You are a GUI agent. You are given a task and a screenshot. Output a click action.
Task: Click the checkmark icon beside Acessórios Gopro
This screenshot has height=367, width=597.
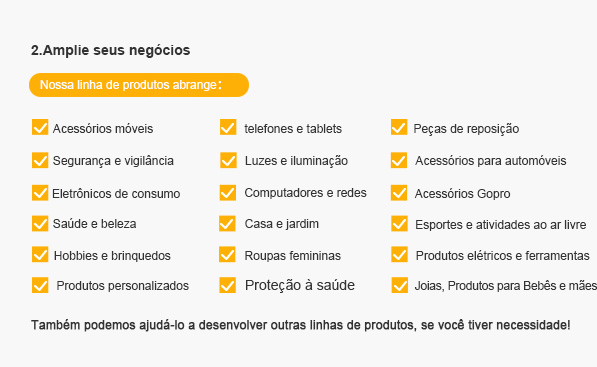click(399, 193)
